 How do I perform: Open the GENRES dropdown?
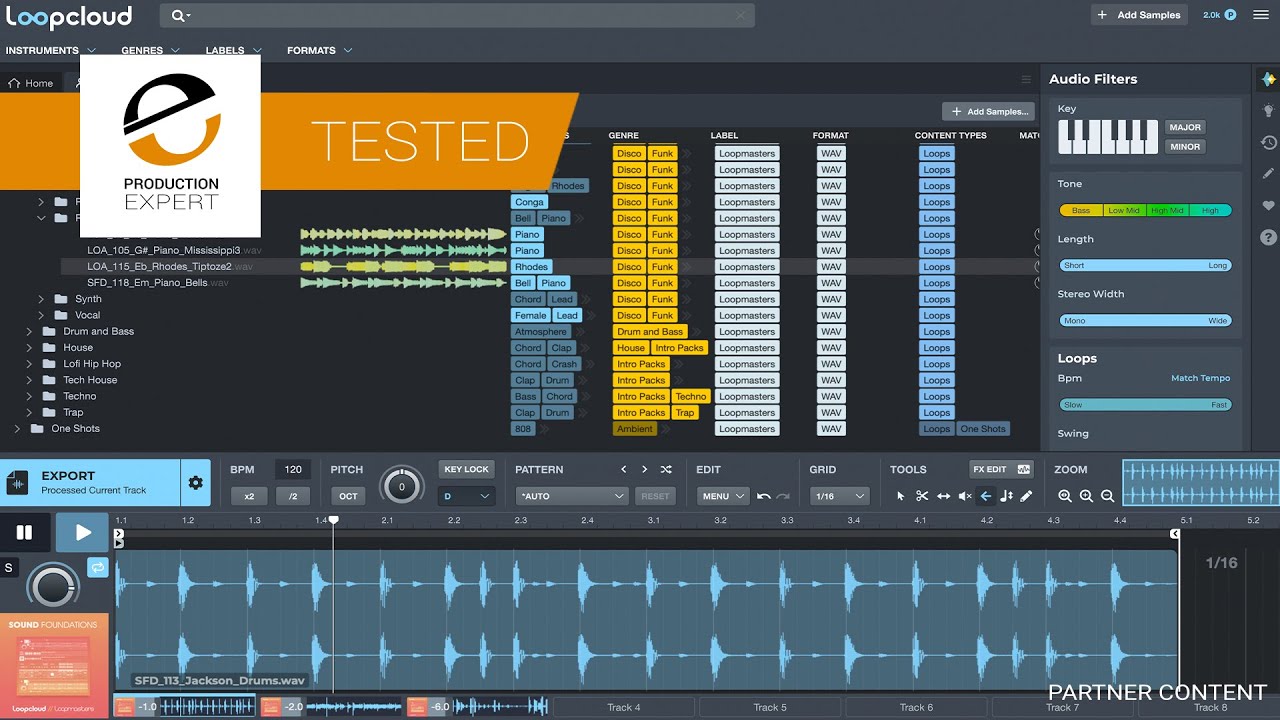150,50
